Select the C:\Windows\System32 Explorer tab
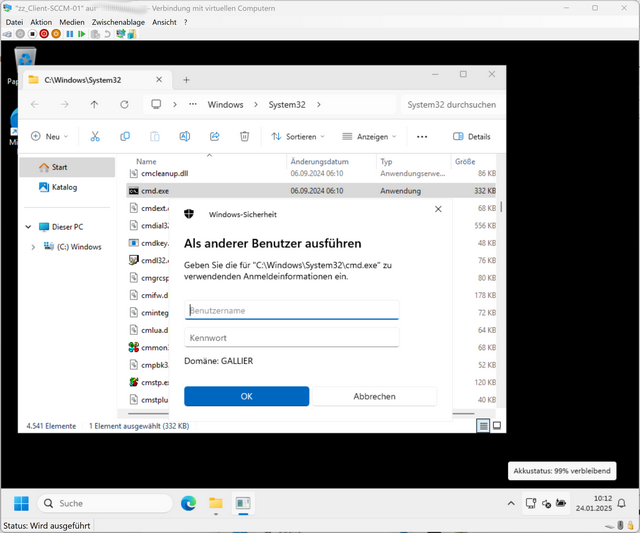The height and width of the screenshot is (533, 640). pos(97,80)
